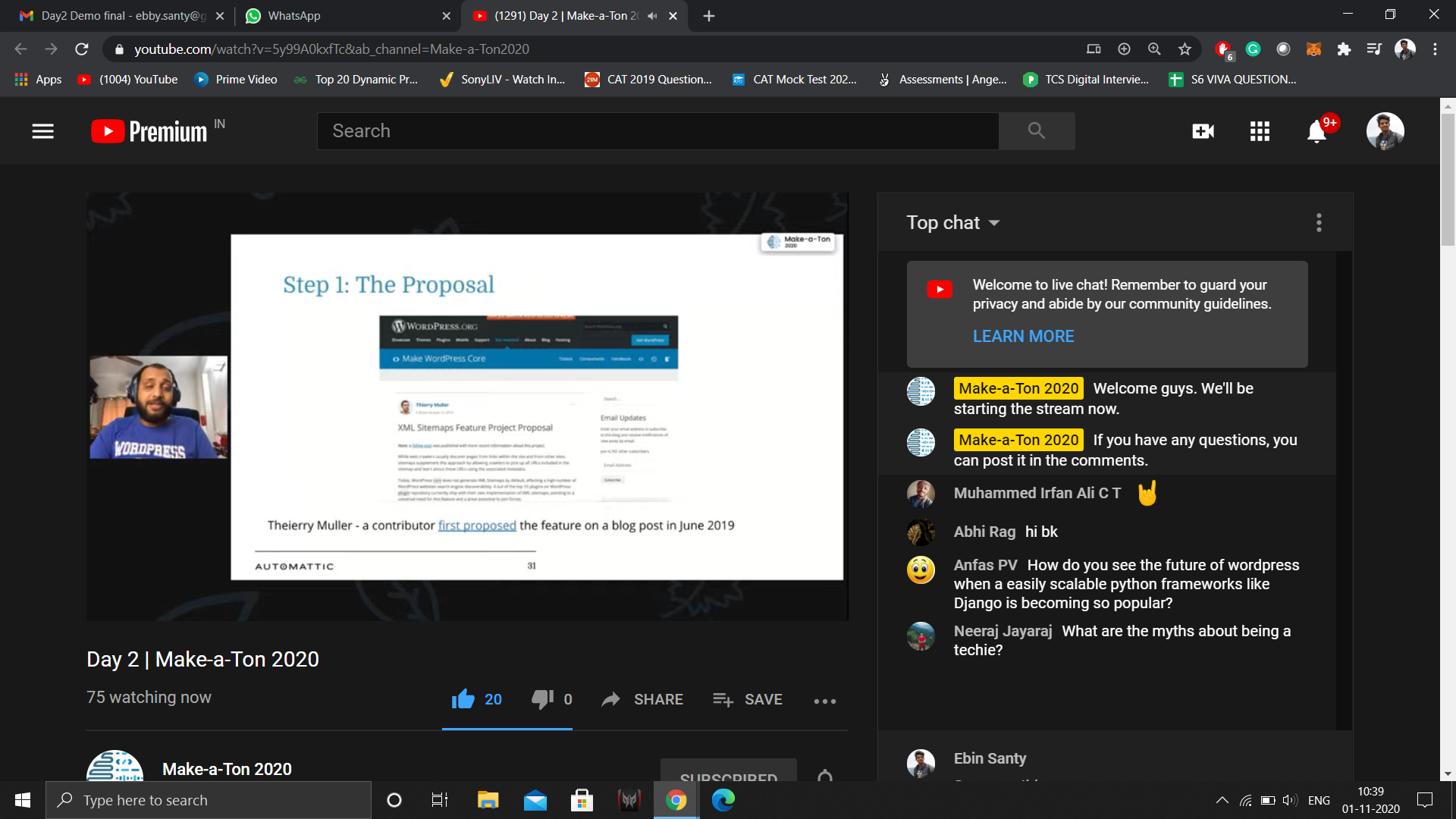
Task: Show hidden system tray icons
Action: click(x=1222, y=800)
